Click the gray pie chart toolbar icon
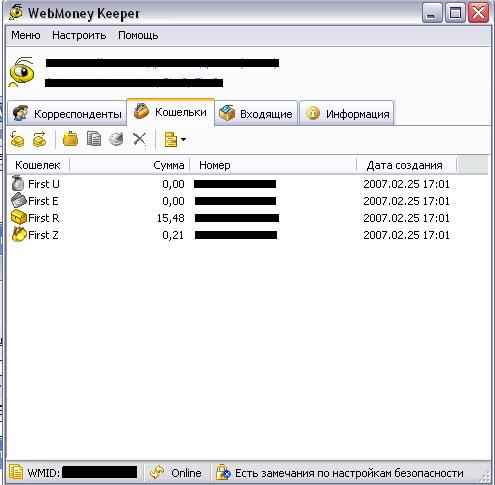This screenshot has width=495, height=485. (116, 139)
